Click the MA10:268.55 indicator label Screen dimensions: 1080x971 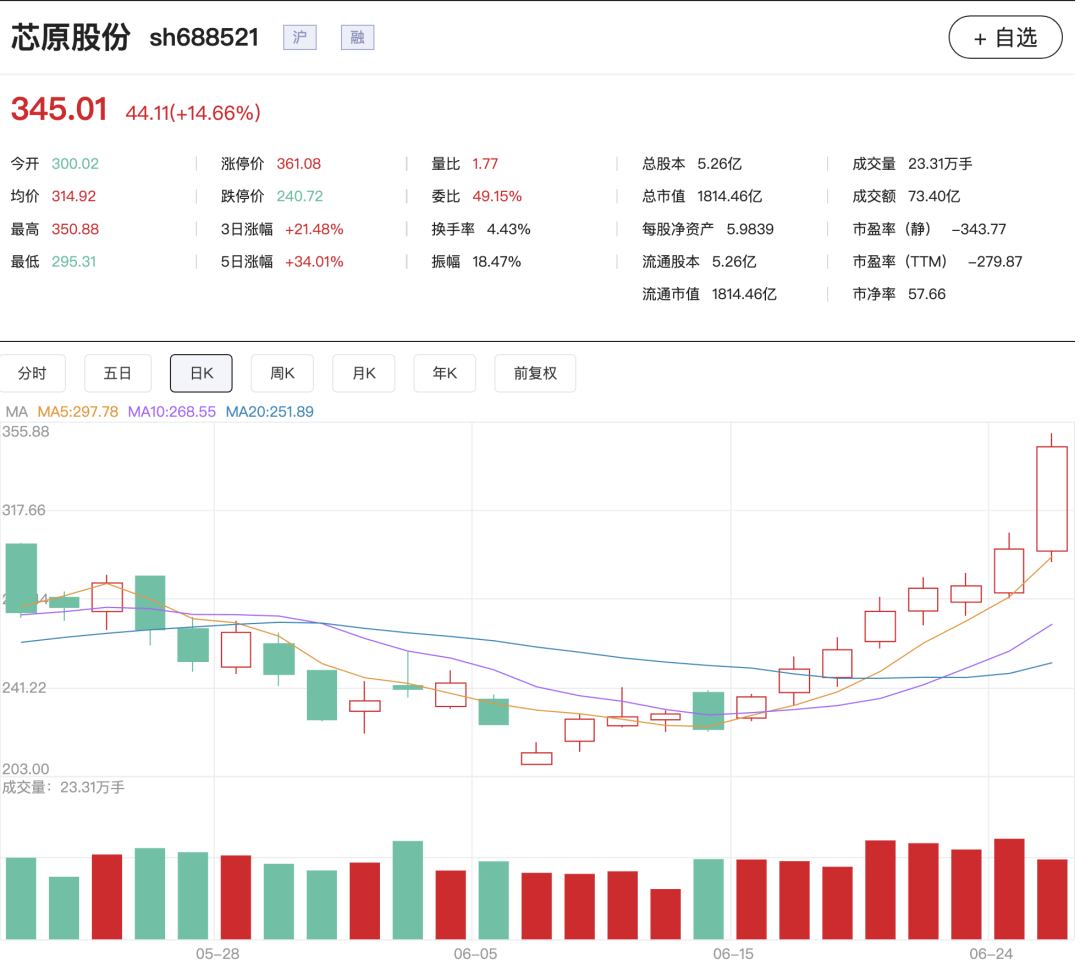tap(172, 412)
